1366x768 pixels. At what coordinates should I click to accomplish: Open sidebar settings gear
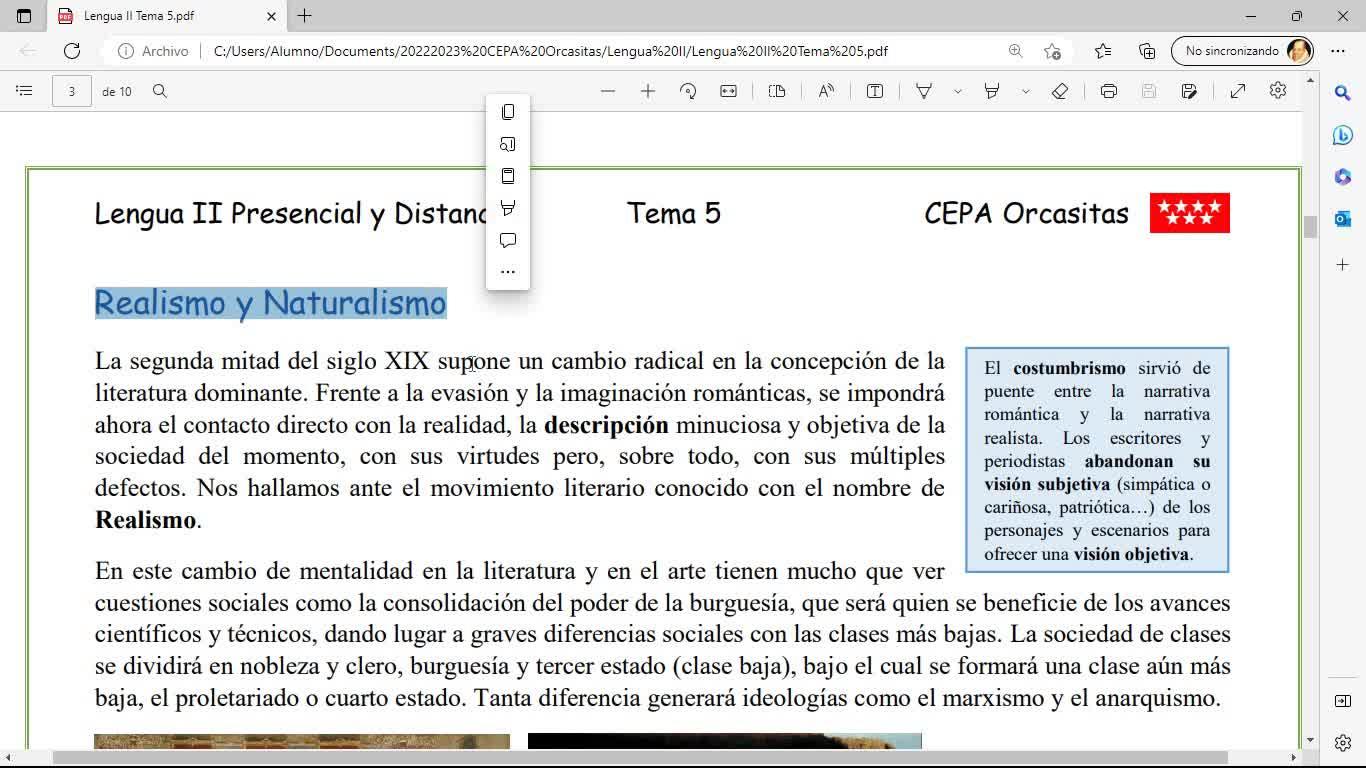click(1343, 743)
